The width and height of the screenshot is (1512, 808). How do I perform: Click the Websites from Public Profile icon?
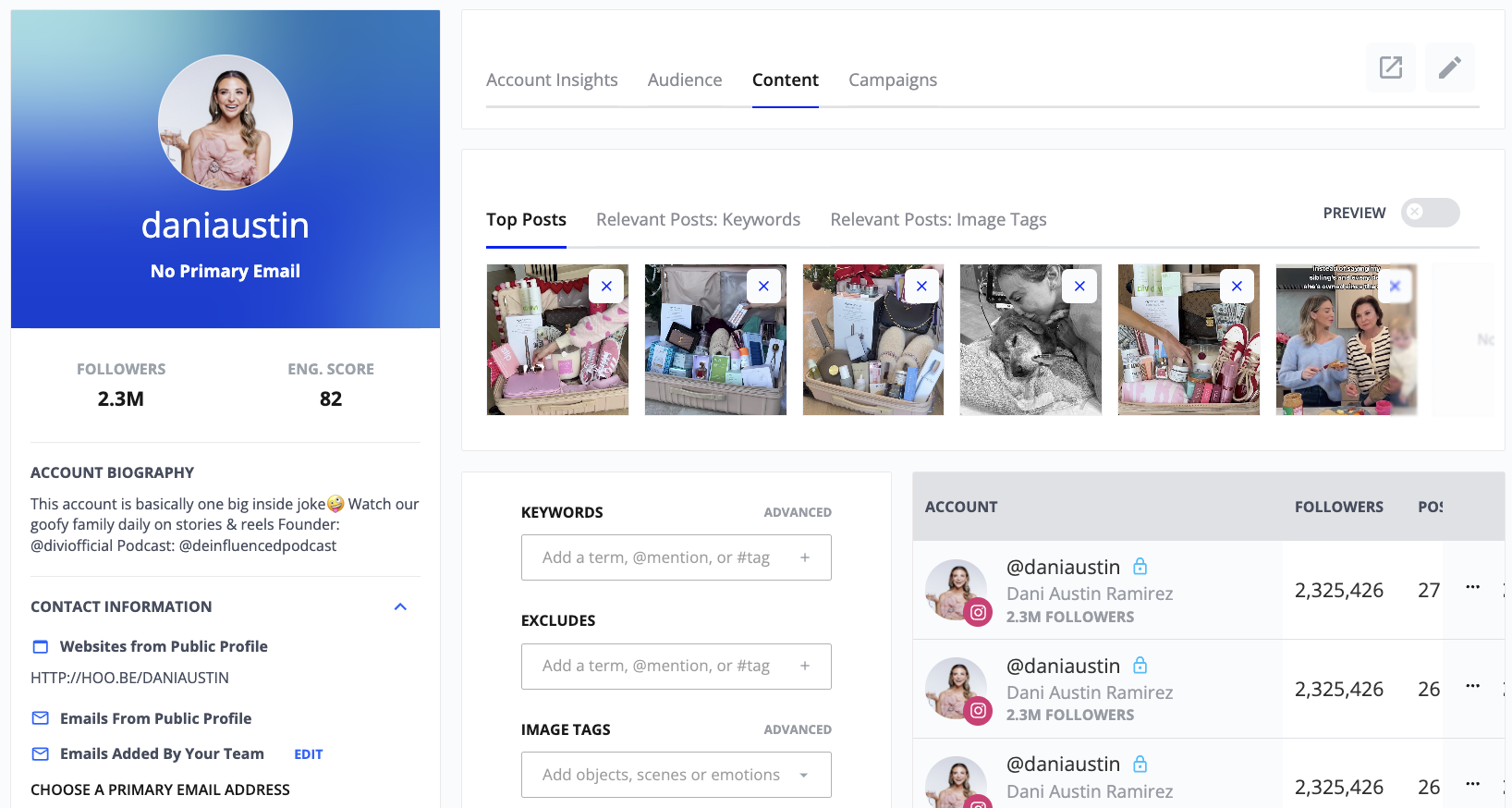[41, 646]
